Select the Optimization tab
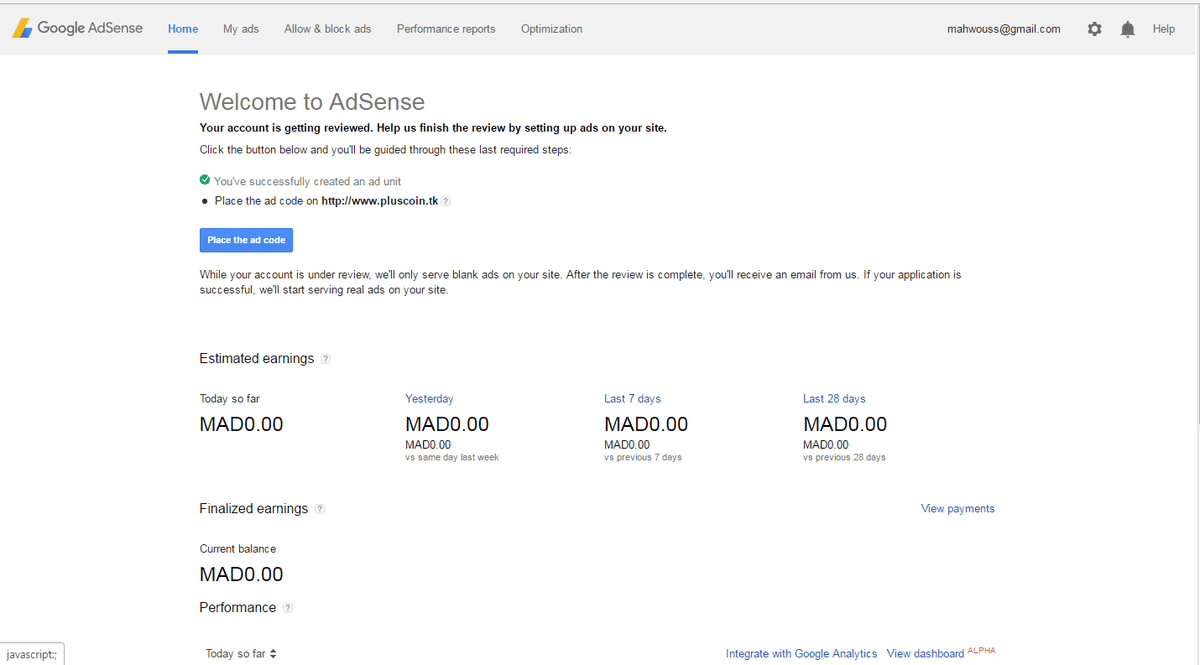Image resolution: width=1200 pixels, height=665 pixels. click(551, 29)
